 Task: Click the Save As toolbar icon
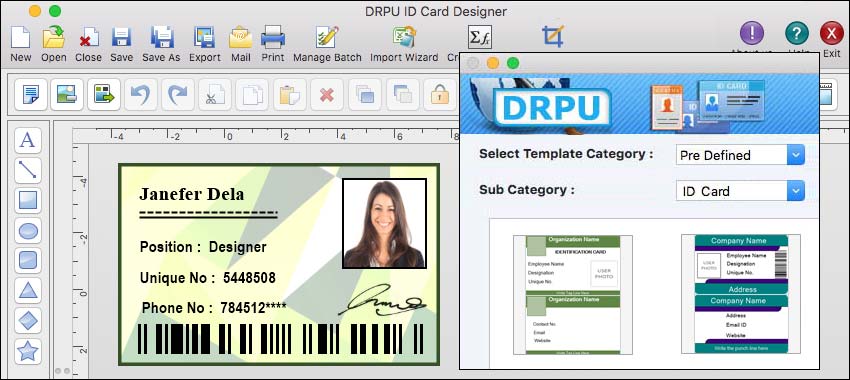(161, 37)
